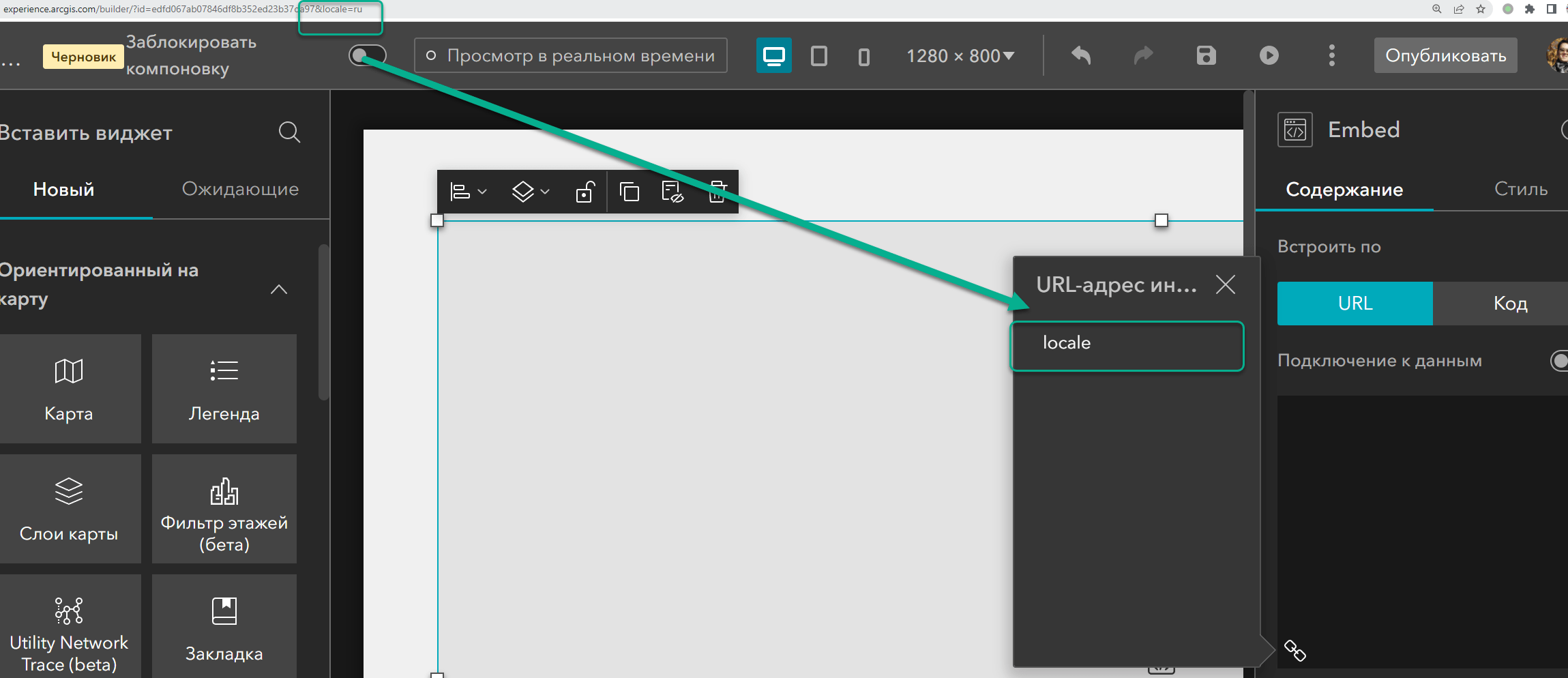Click the save icon in the top toolbar
The height and width of the screenshot is (678, 1568).
pos(1207,55)
